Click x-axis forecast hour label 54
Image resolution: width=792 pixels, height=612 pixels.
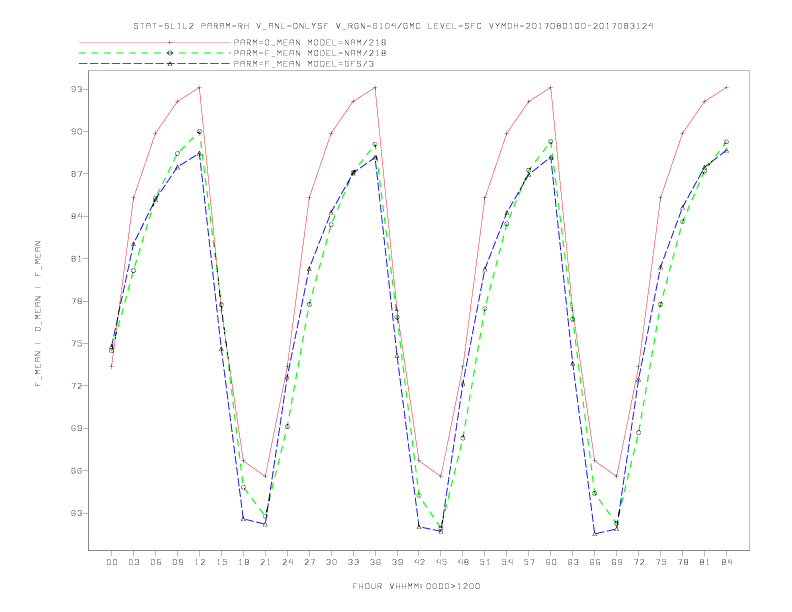click(x=507, y=562)
